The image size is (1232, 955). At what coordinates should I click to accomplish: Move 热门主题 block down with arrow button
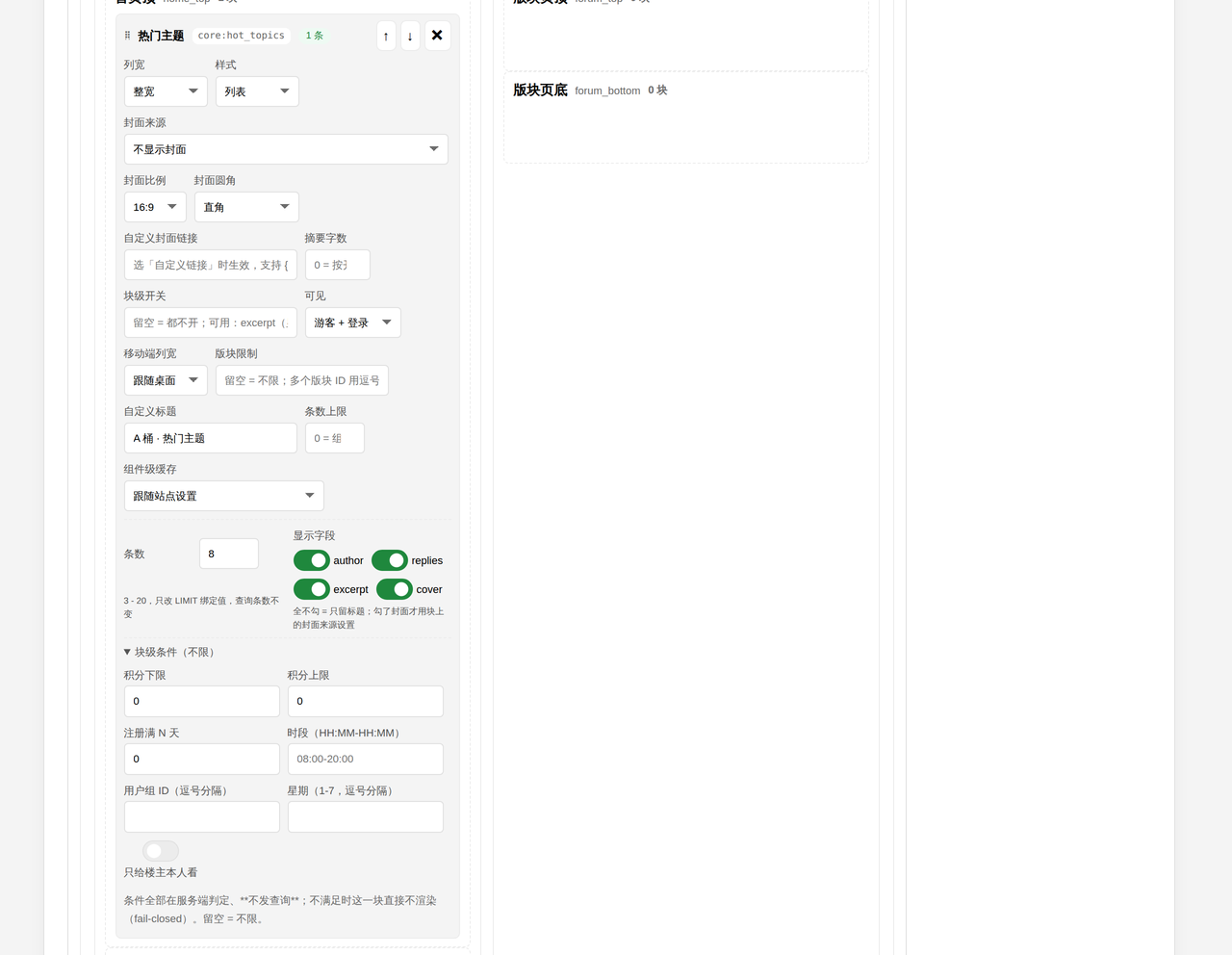pyautogui.click(x=410, y=36)
